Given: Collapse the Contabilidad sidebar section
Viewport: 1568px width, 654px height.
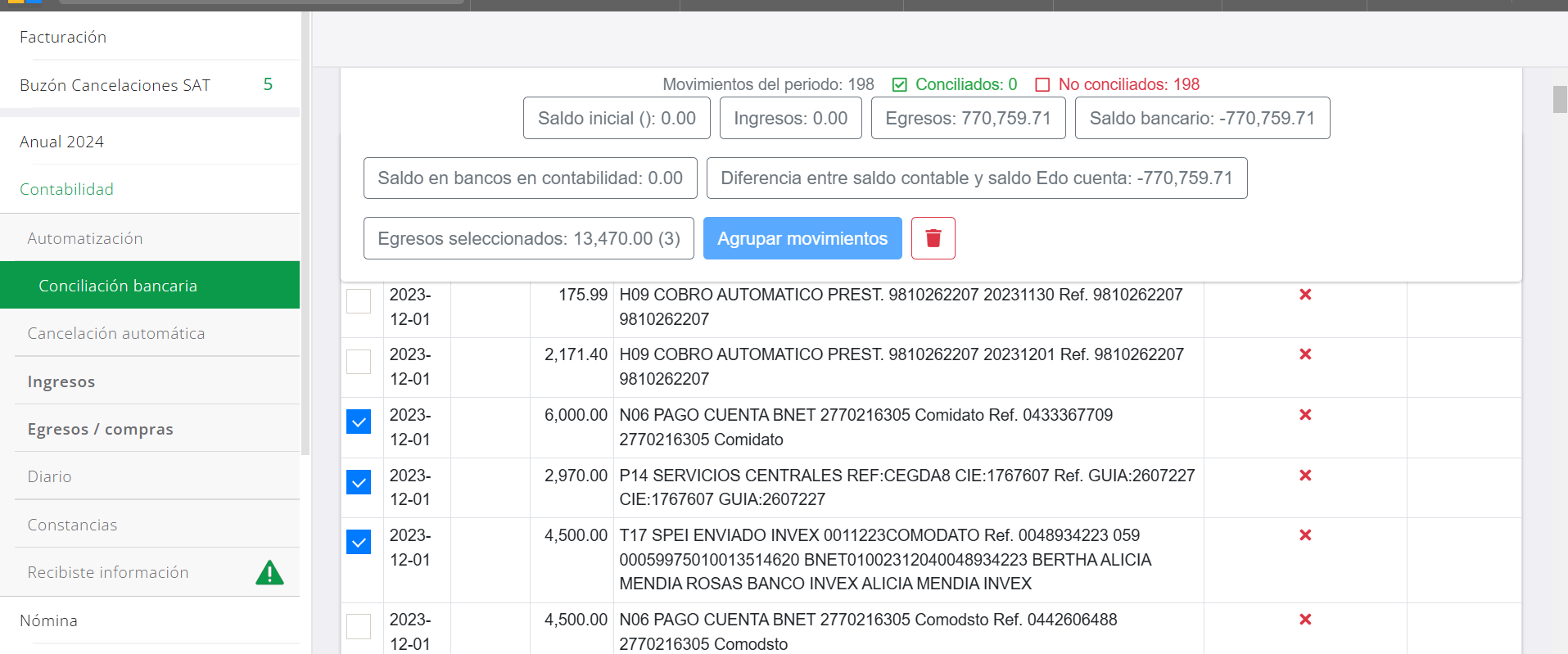Looking at the screenshot, I should (x=66, y=189).
